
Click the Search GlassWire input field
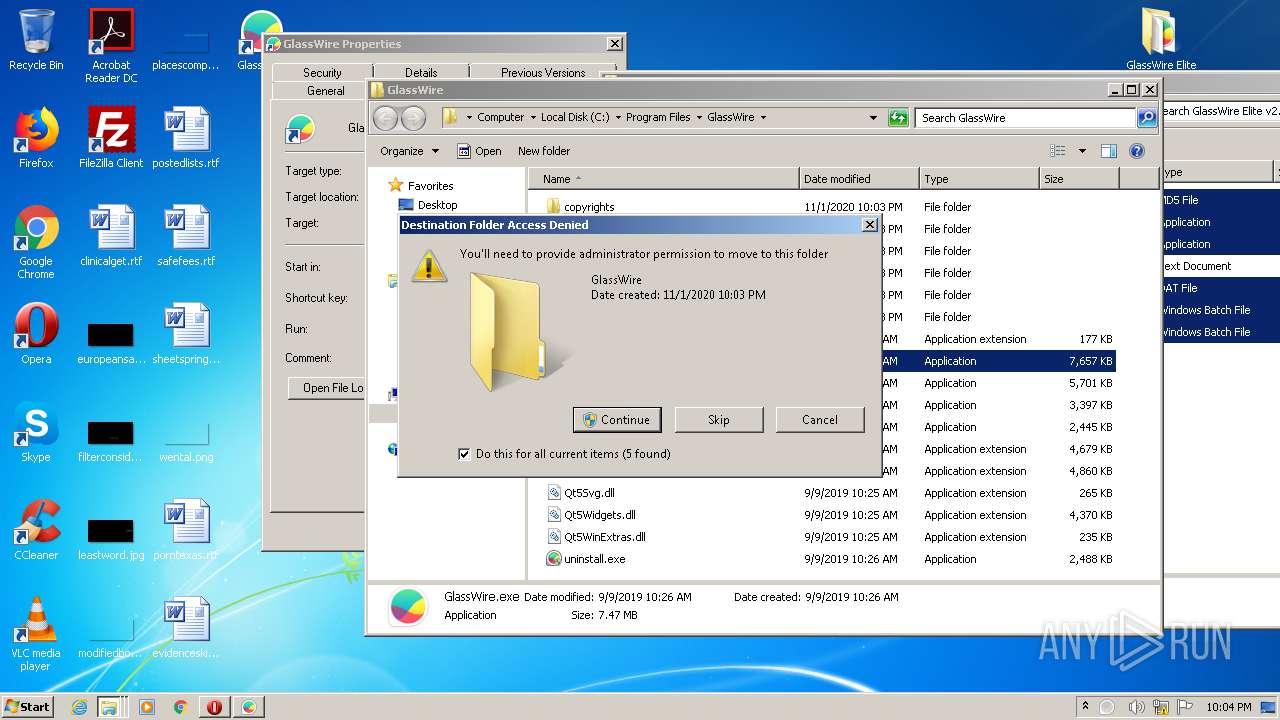[1025, 118]
